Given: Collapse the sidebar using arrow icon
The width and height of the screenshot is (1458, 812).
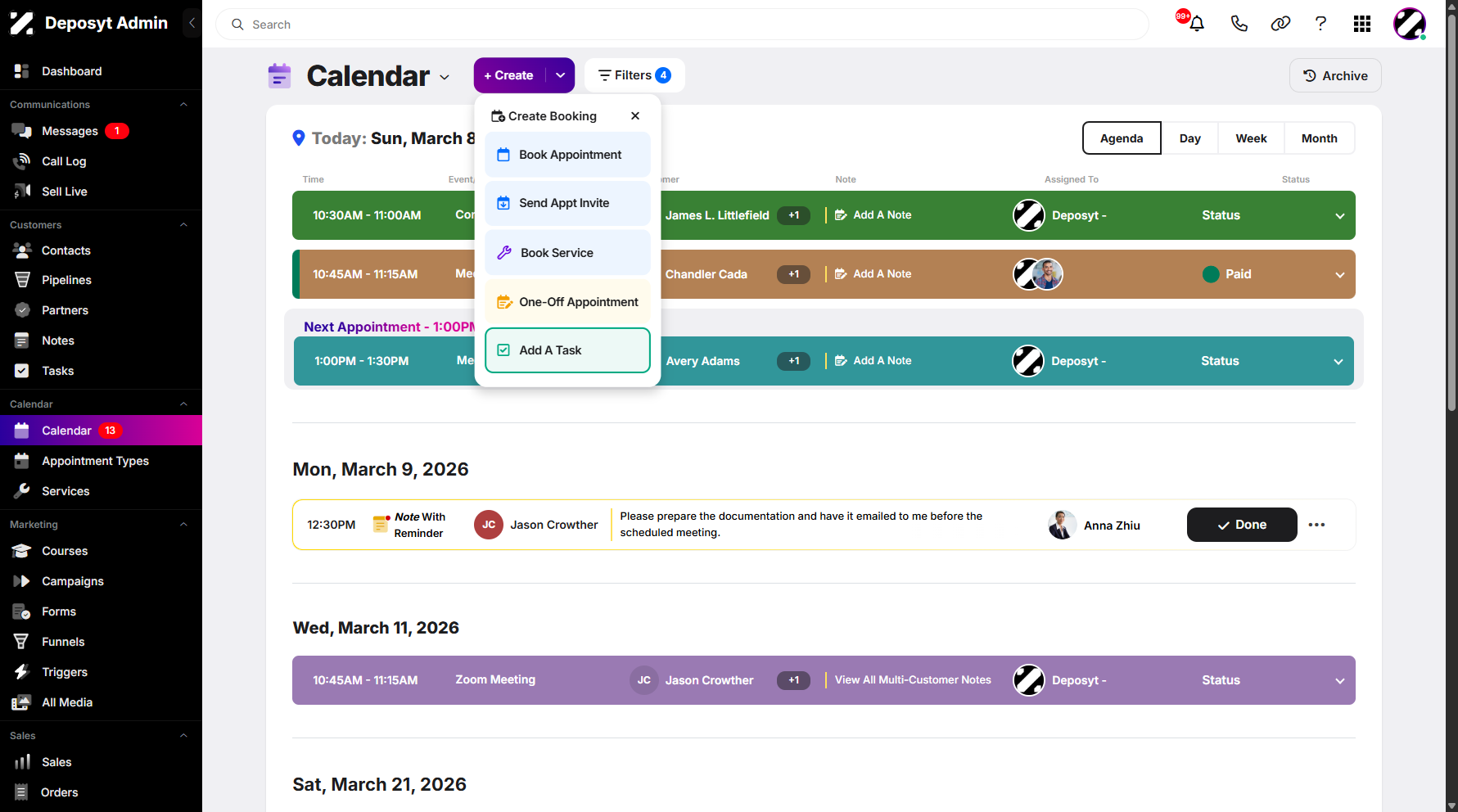Looking at the screenshot, I should (192, 23).
